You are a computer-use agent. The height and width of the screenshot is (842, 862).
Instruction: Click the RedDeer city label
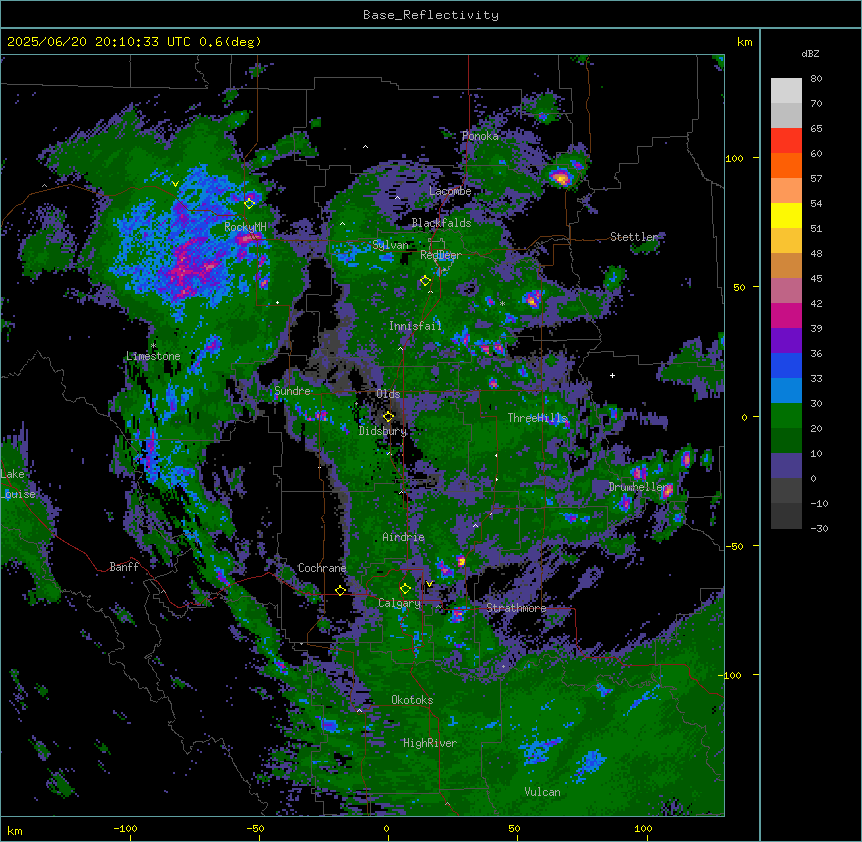440,255
